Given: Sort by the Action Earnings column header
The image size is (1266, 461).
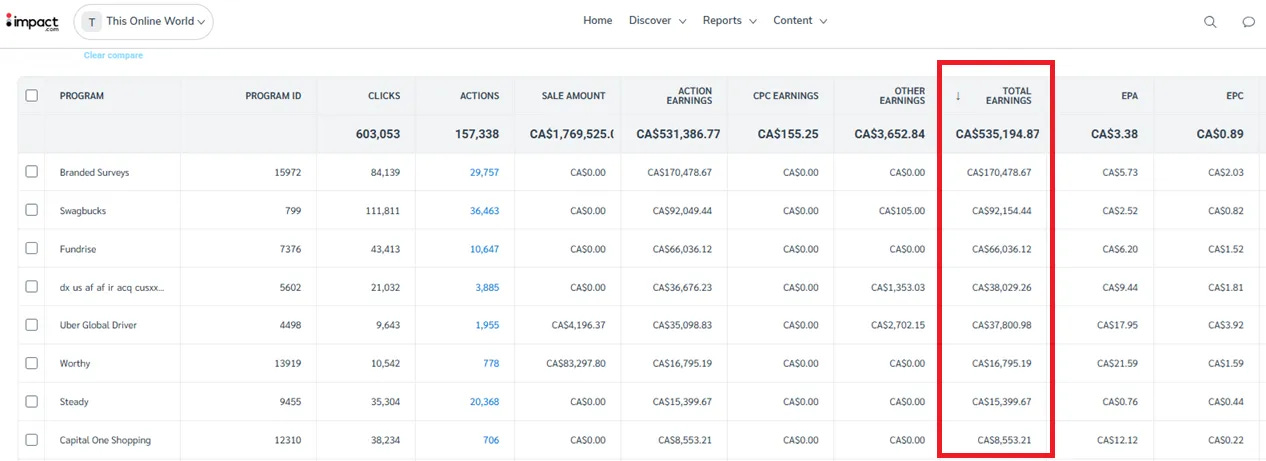Looking at the screenshot, I should pyautogui.click(x=689, y=96).
